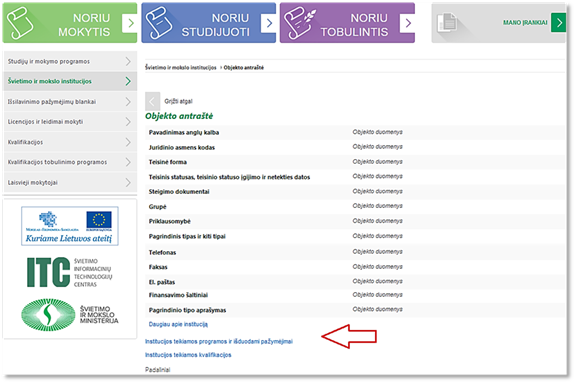
Task: Open Išsilavinimo pažymėjimų blankai menu item
Action: click(x=70, y=102)
